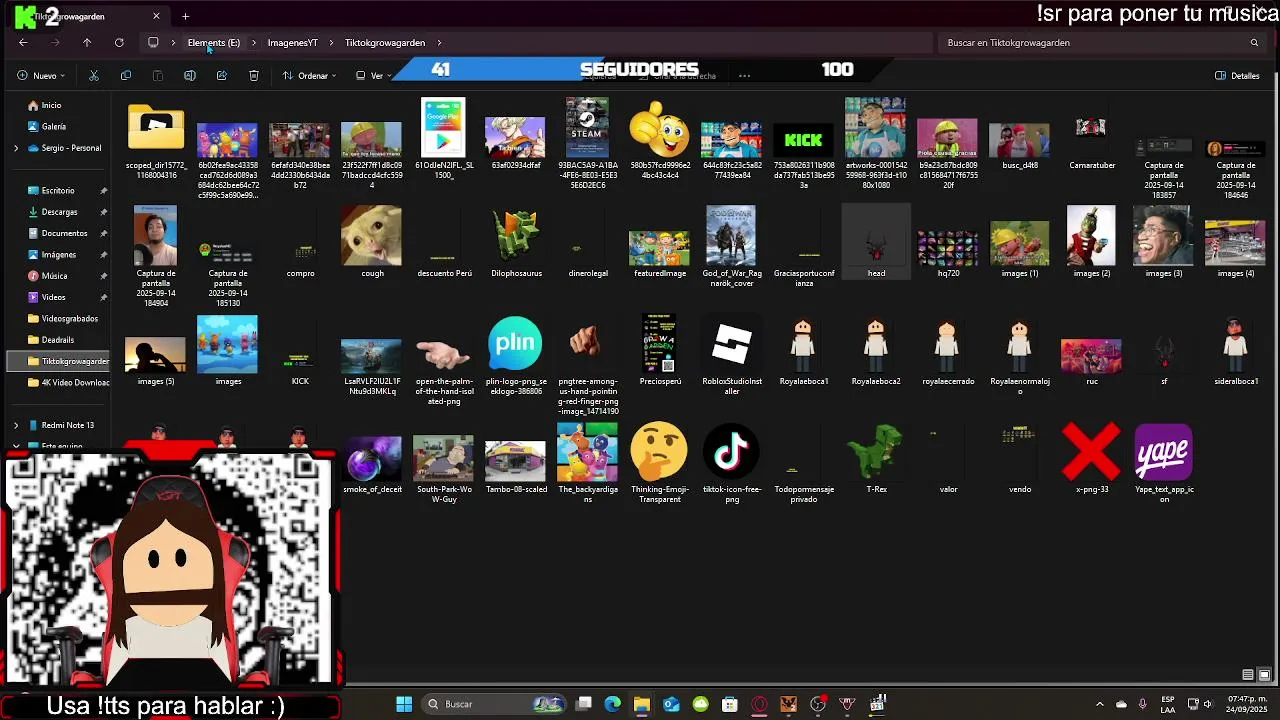Click the Rename icon in toolbar
The width and height of the screenshot is (1280, 720).
[x=190, y=76]
